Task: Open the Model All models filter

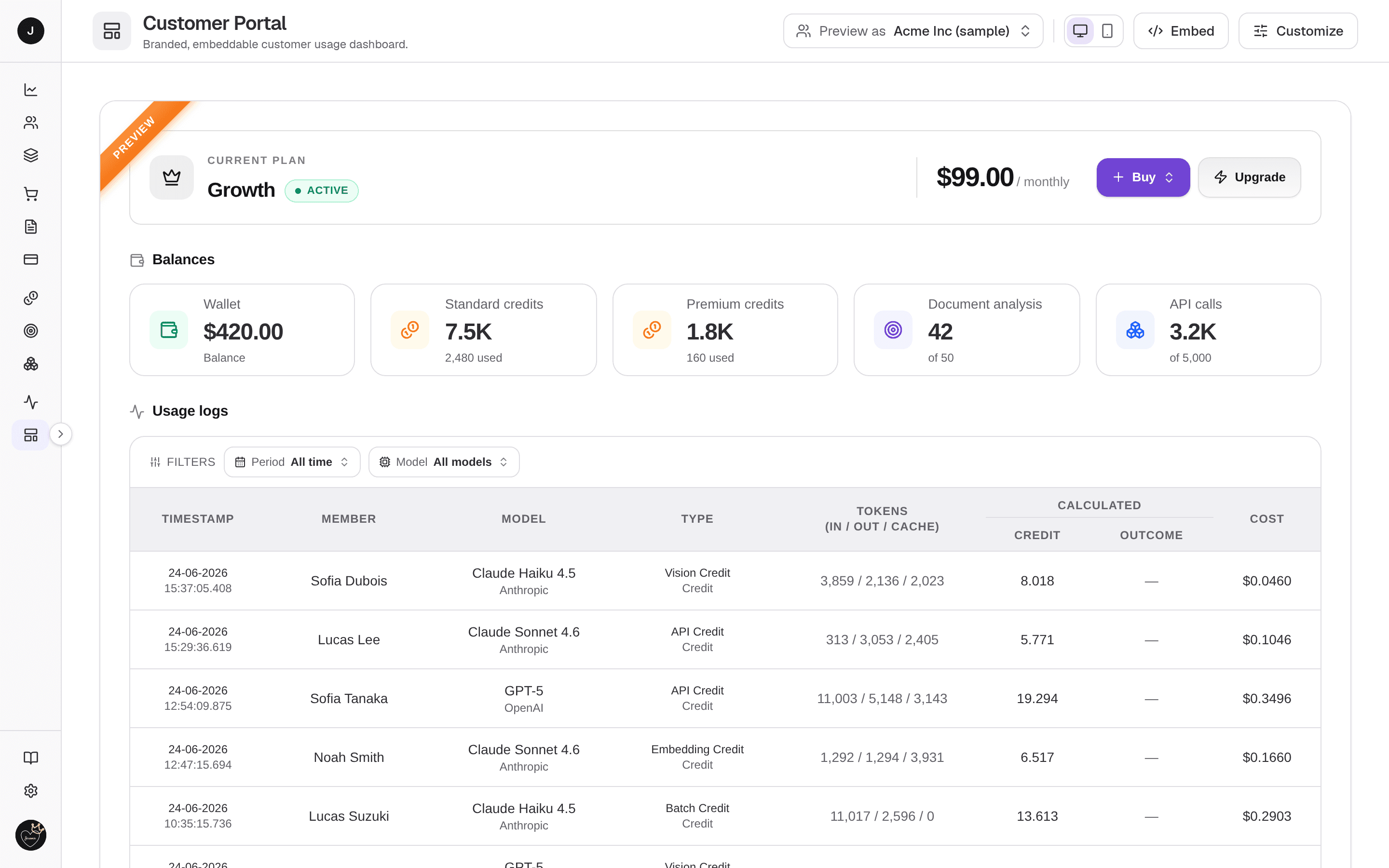Action: (x=444, y=462)
